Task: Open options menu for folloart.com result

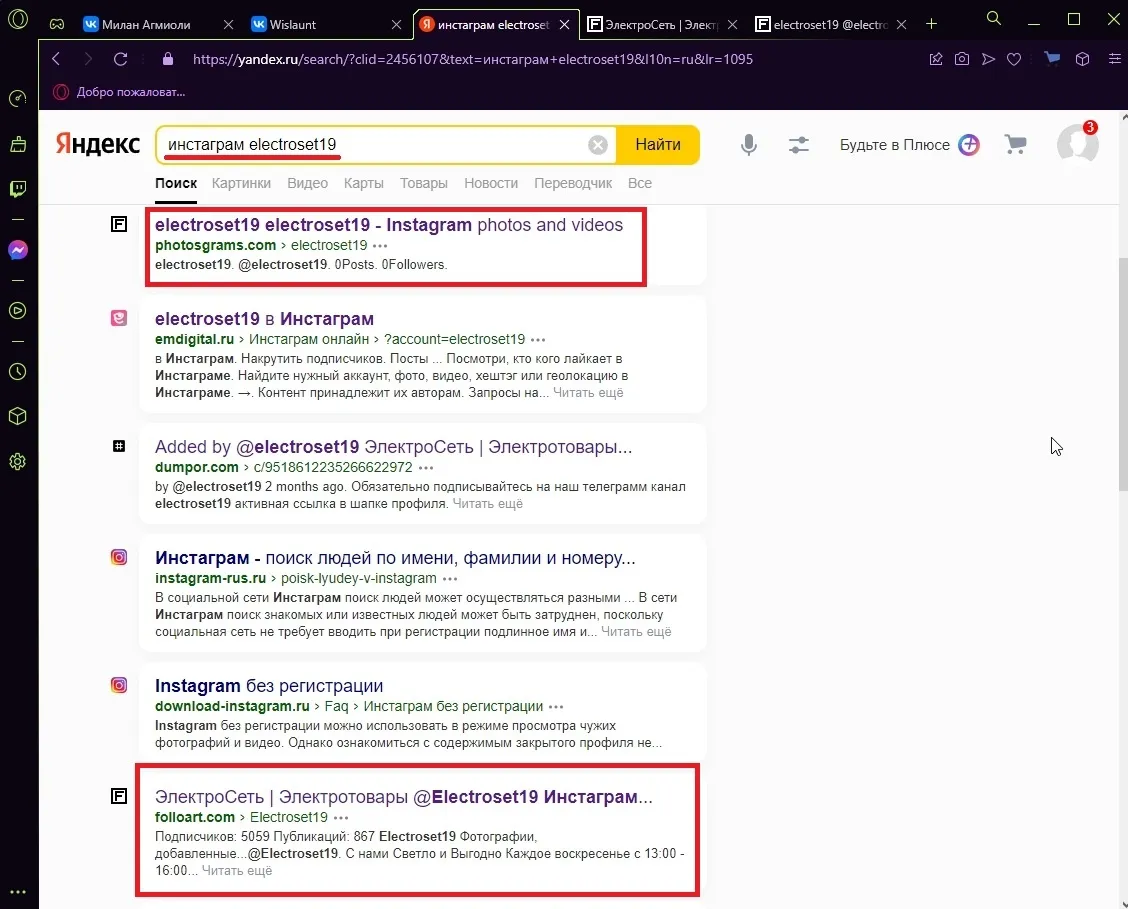Action: (x=341, y=818)
